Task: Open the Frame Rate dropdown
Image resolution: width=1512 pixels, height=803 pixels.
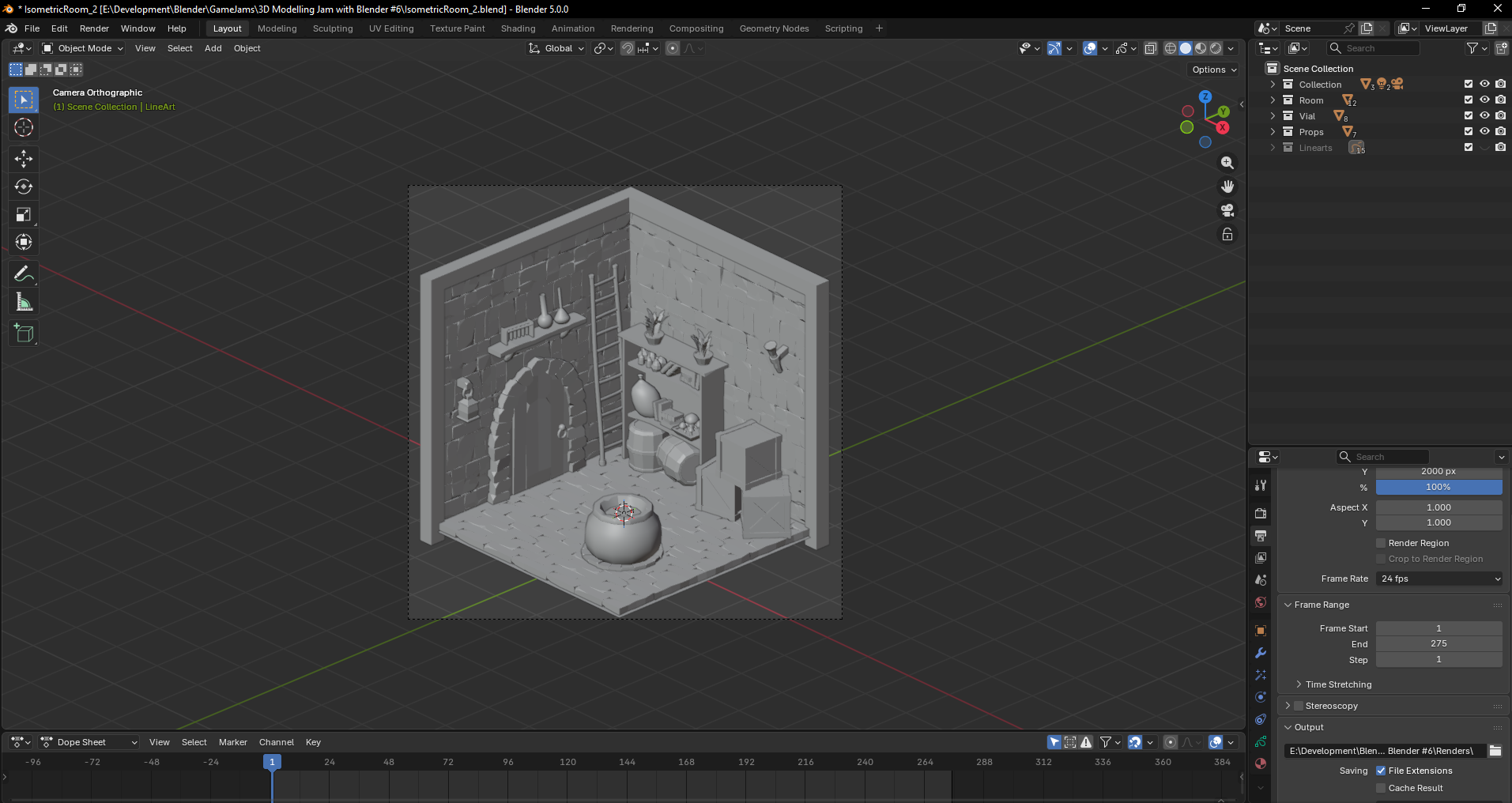Action: (x=1438, y=579)
